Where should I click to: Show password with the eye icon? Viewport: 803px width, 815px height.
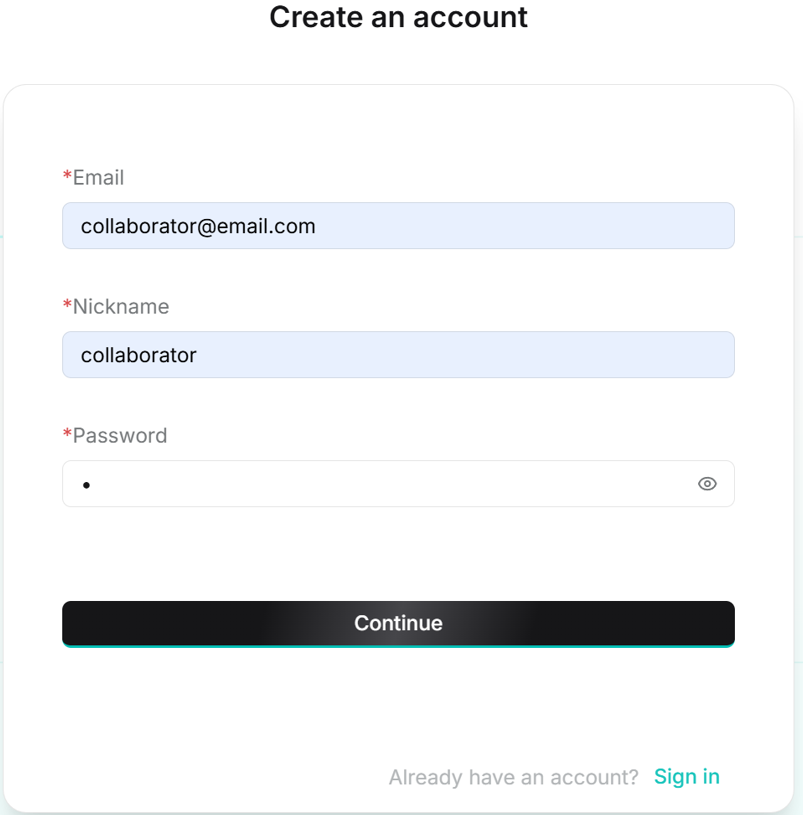[x=707, y=484]
